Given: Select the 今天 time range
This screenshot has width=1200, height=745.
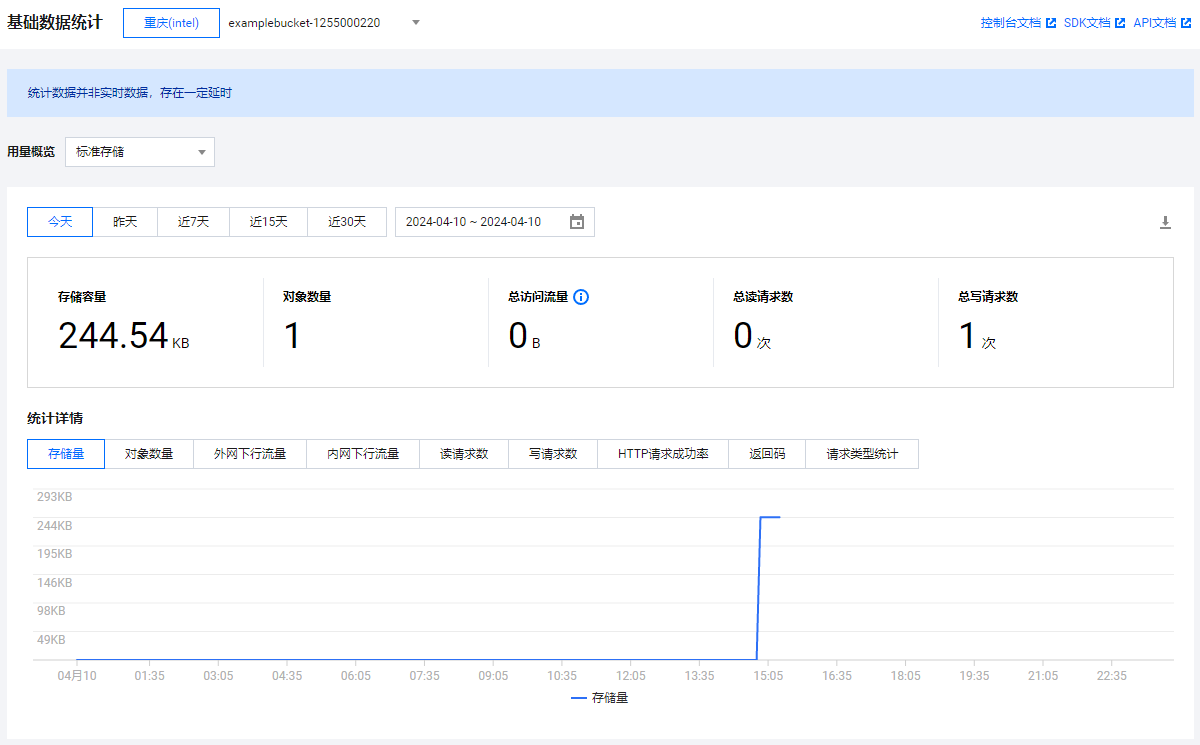Looking at the screenshot, I should click(60, 222).
